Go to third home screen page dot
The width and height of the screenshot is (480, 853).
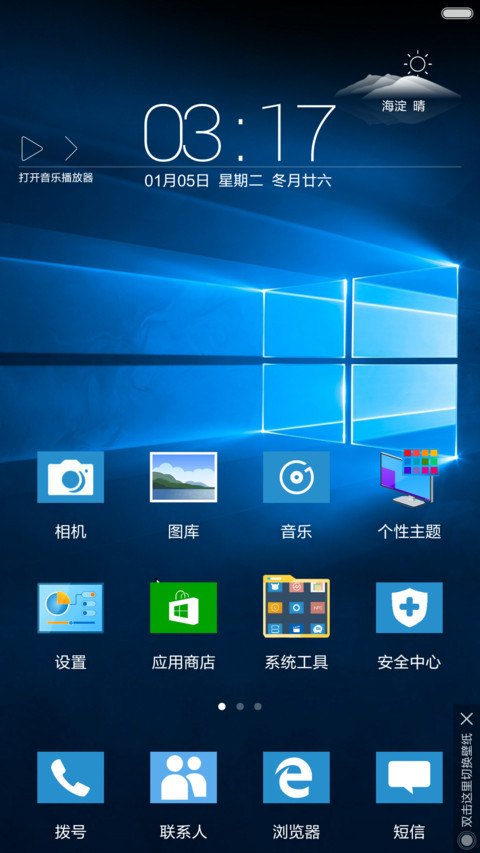click(x=258, y=707)
